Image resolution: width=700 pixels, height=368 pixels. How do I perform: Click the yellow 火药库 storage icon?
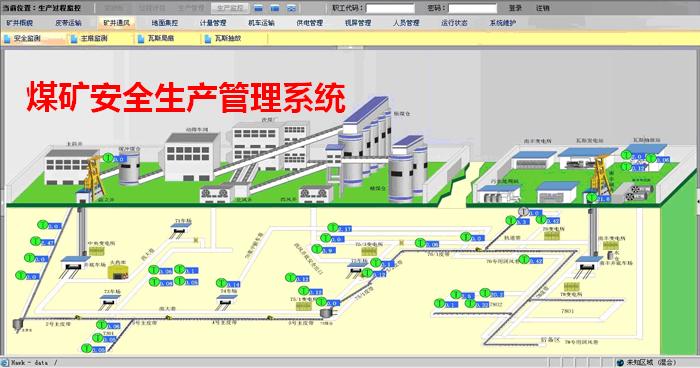click(118, 272)
